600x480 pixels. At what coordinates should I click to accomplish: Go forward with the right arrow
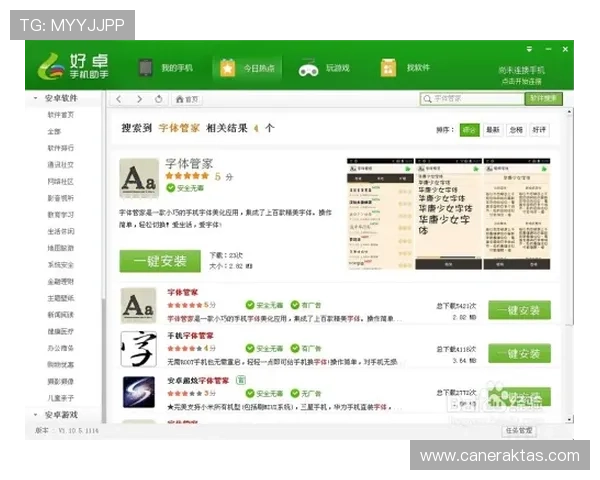[139, 100]
